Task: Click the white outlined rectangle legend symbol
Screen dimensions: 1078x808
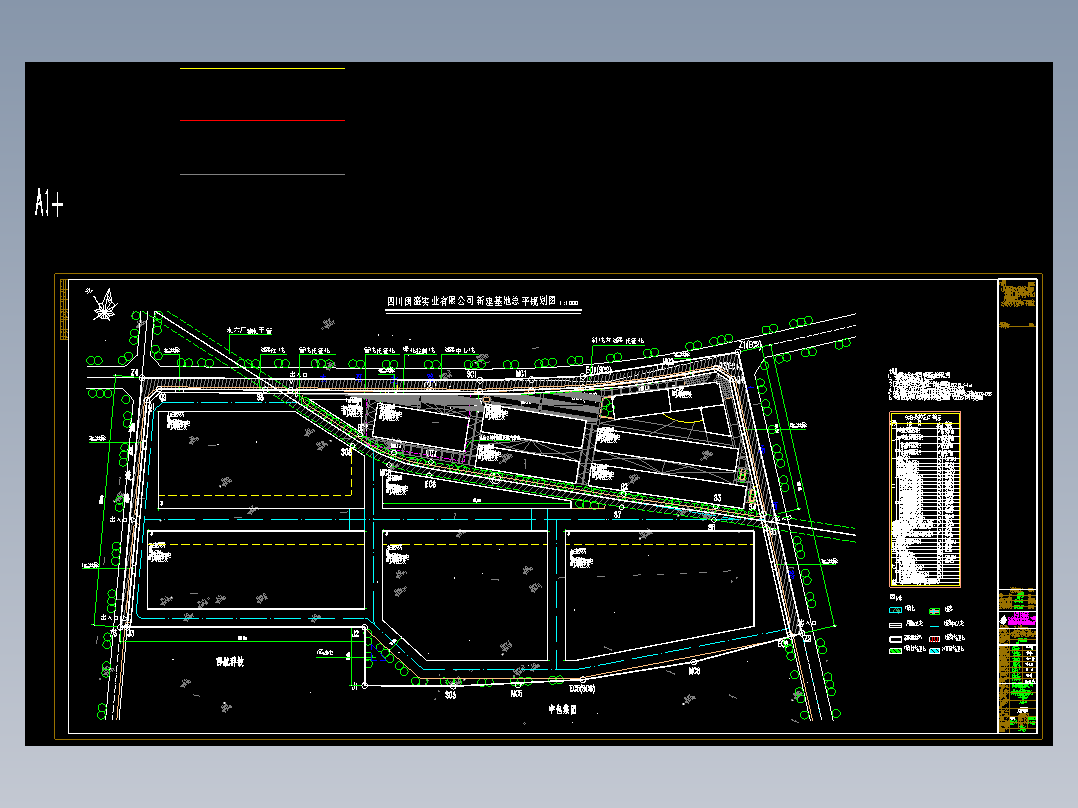Action: click(896, 639)
